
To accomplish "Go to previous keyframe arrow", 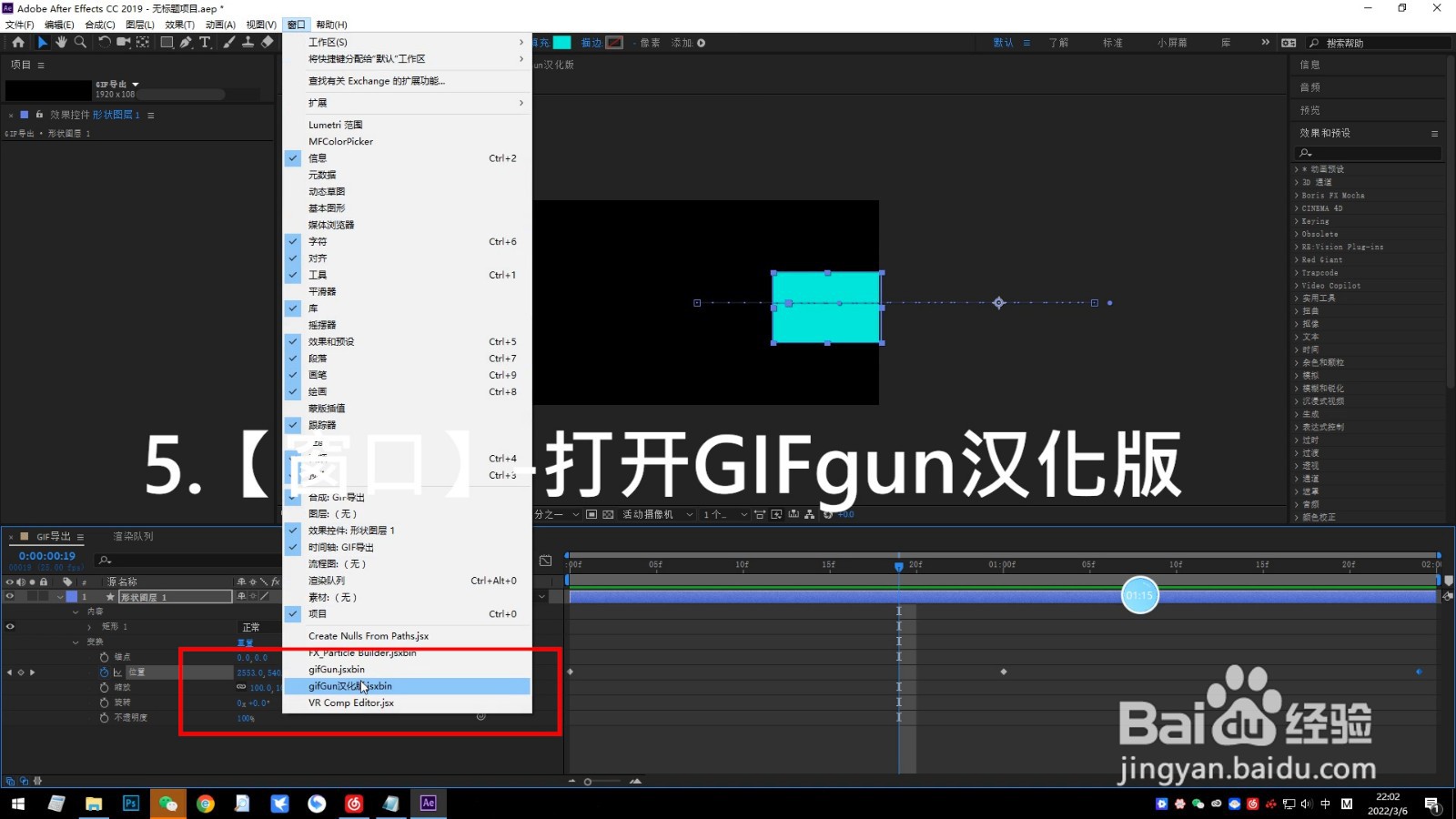I will pos(9,672).
